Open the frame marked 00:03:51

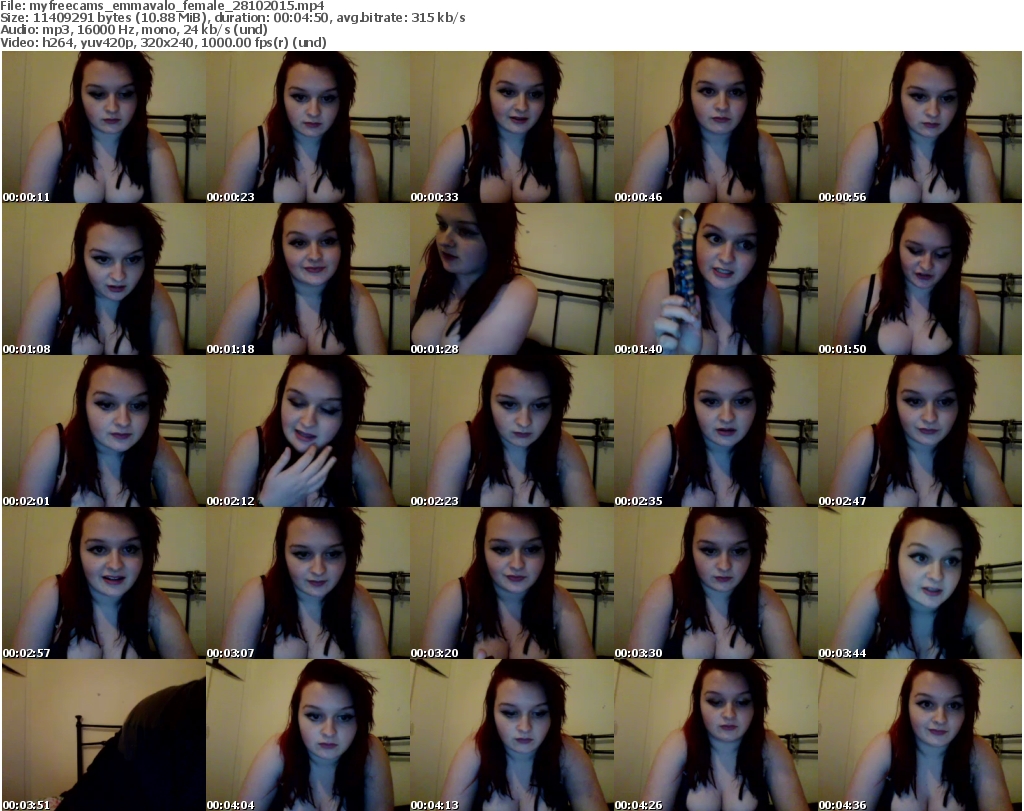104,735
